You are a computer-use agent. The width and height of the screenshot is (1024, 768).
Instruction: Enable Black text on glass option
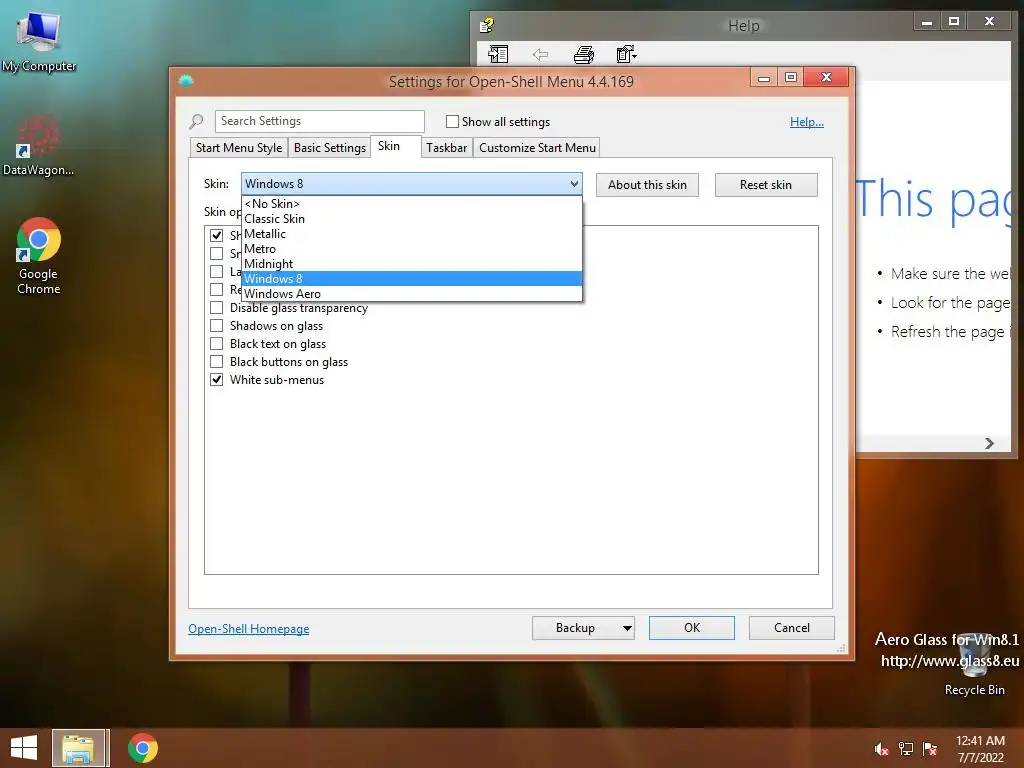[x=216, y=344]
